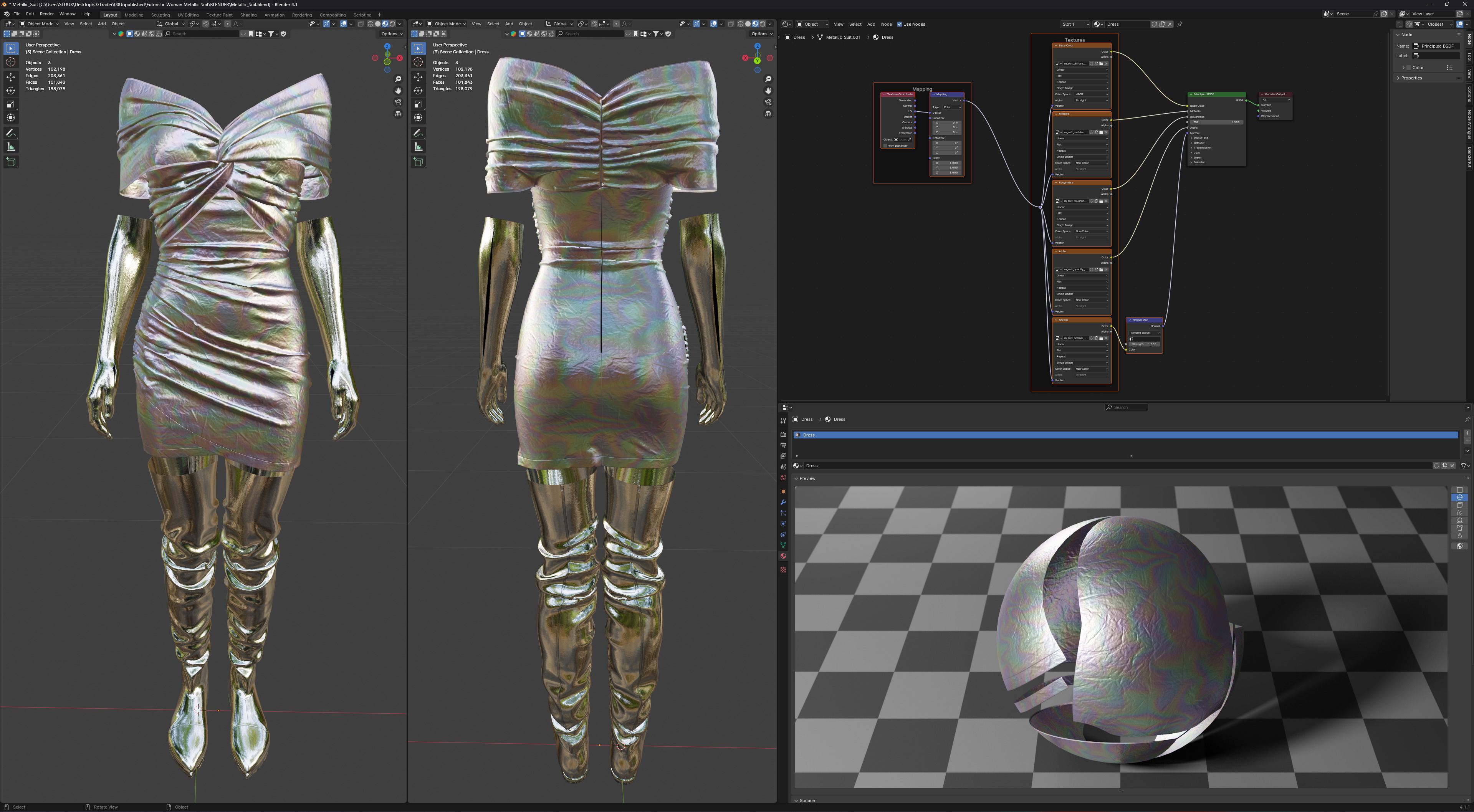Collapse the Preview panel
Viewport: 1474px width, 812px height.
(805, 478)
